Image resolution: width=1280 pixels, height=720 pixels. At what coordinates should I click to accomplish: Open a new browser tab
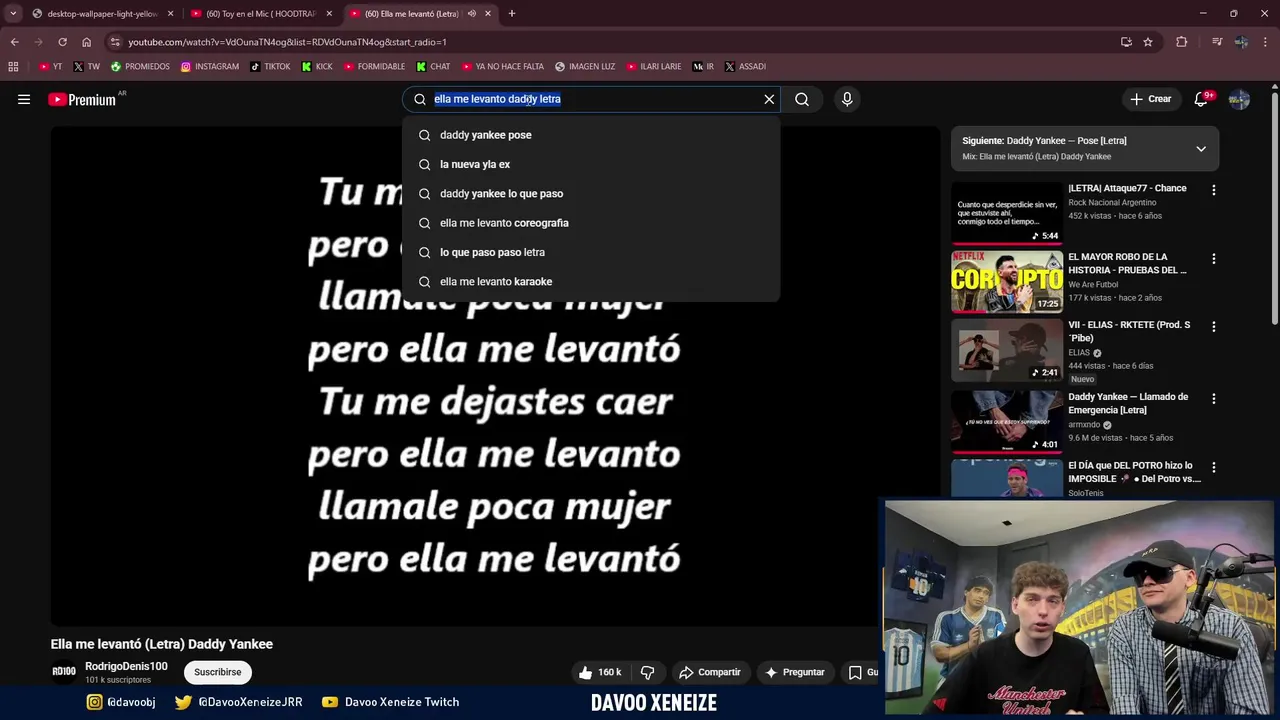tap(512, 14)
